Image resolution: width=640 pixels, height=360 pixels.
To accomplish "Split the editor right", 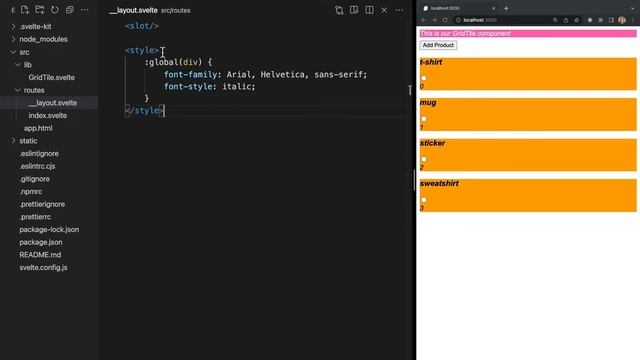I will 369,10.
